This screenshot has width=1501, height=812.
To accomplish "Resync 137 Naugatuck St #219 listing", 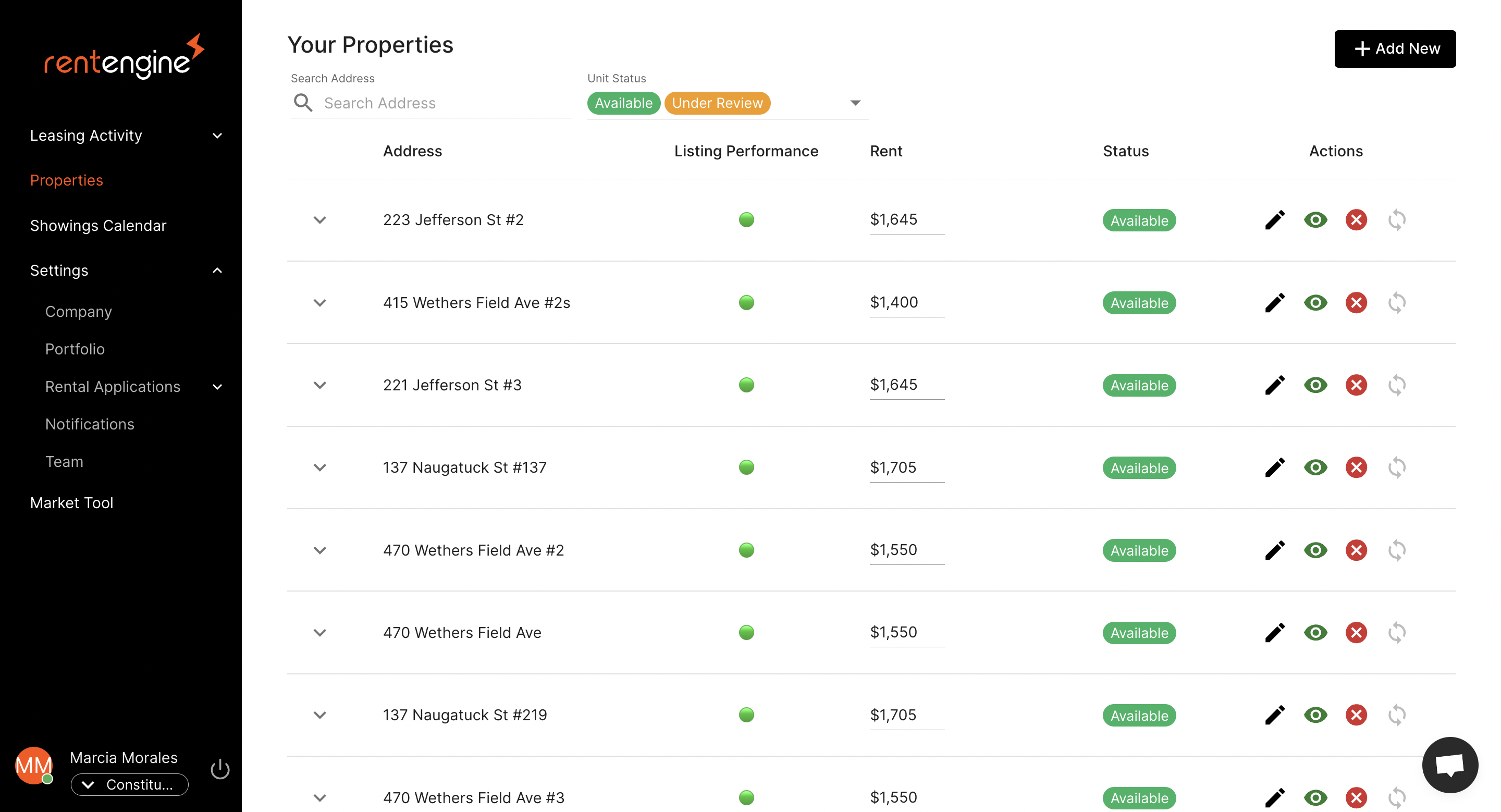I will 1397,715.
